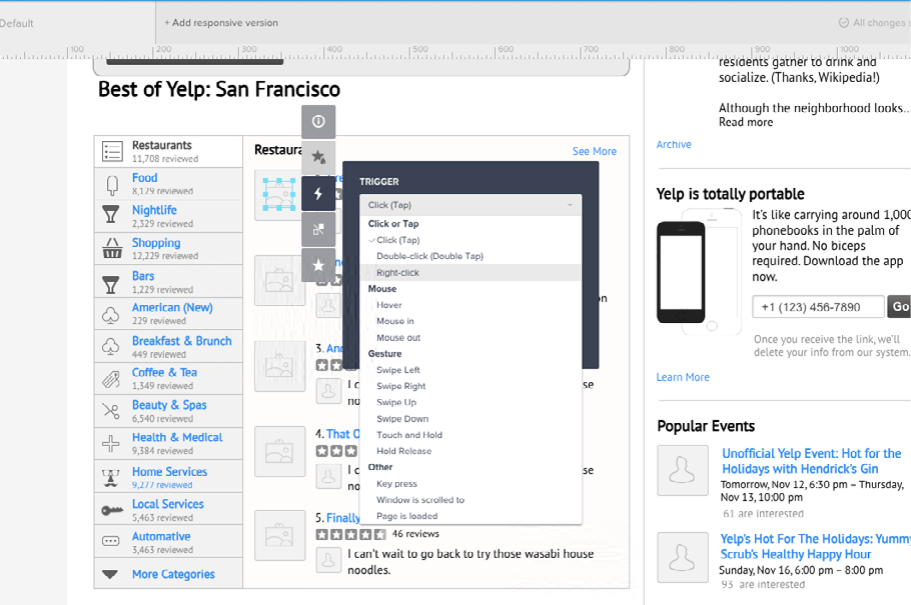Image resolution: width=911 pixels, height=605 pixels.
Task: Open the lightning bolt interactions panel
Action: (x=318, y=194)
